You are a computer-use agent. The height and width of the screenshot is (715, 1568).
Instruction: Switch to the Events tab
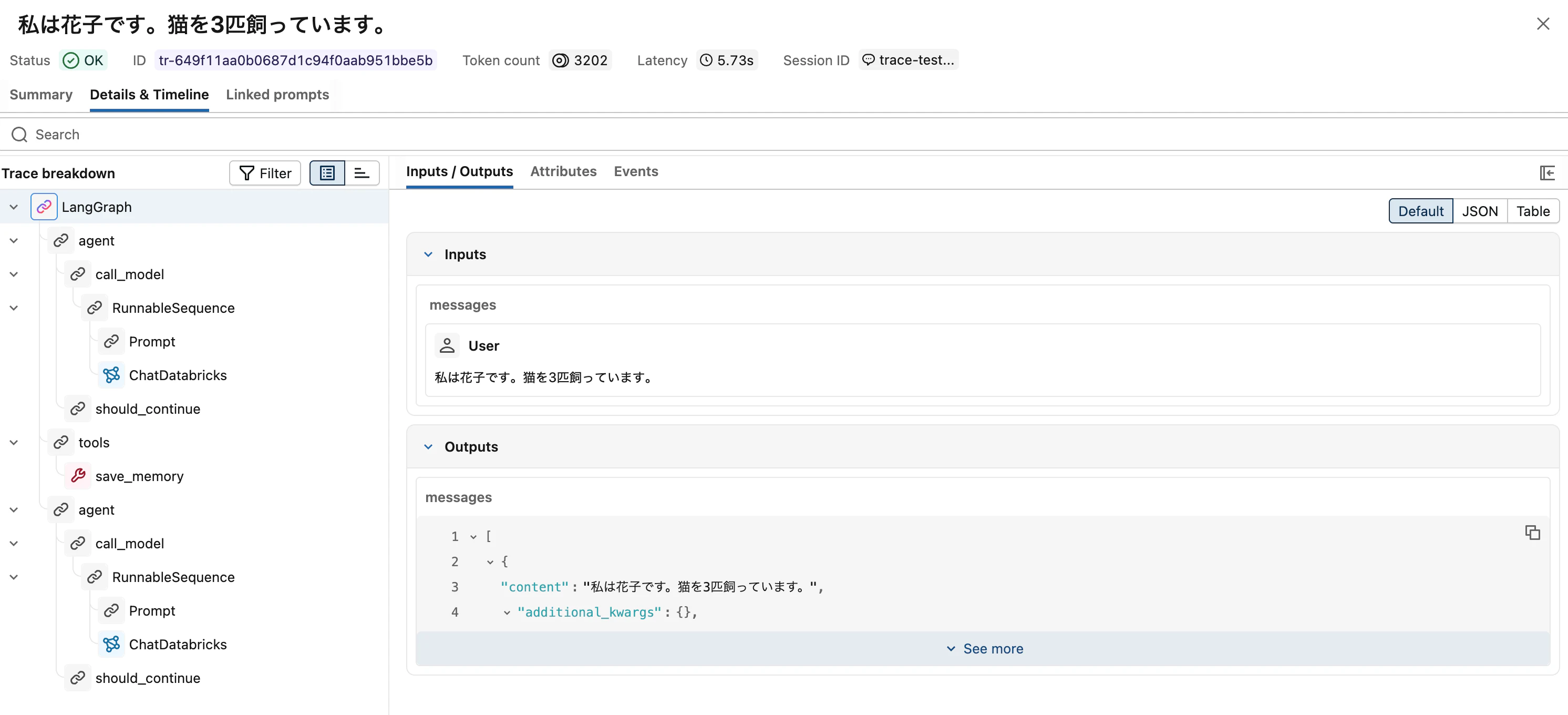pyautogui.click(x=635, y=172)
